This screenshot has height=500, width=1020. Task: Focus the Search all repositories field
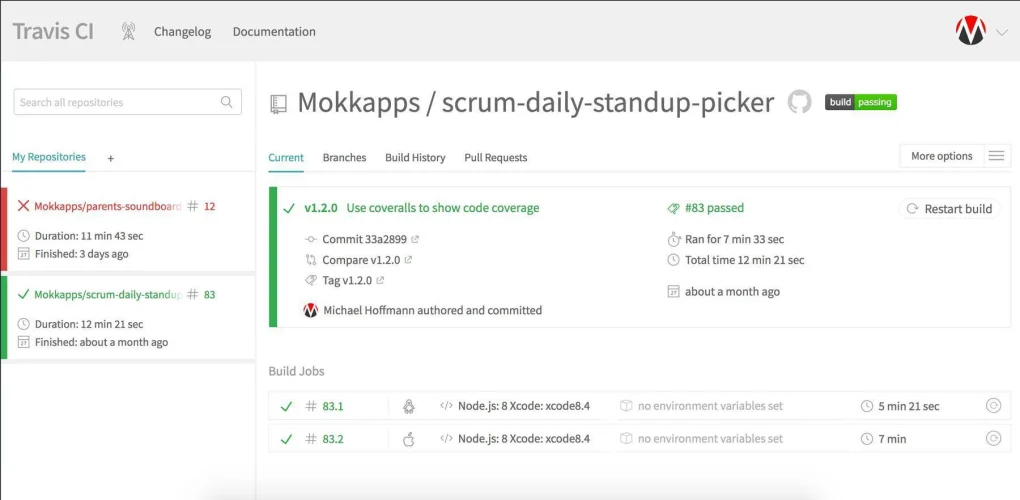(x=128, y=102)
